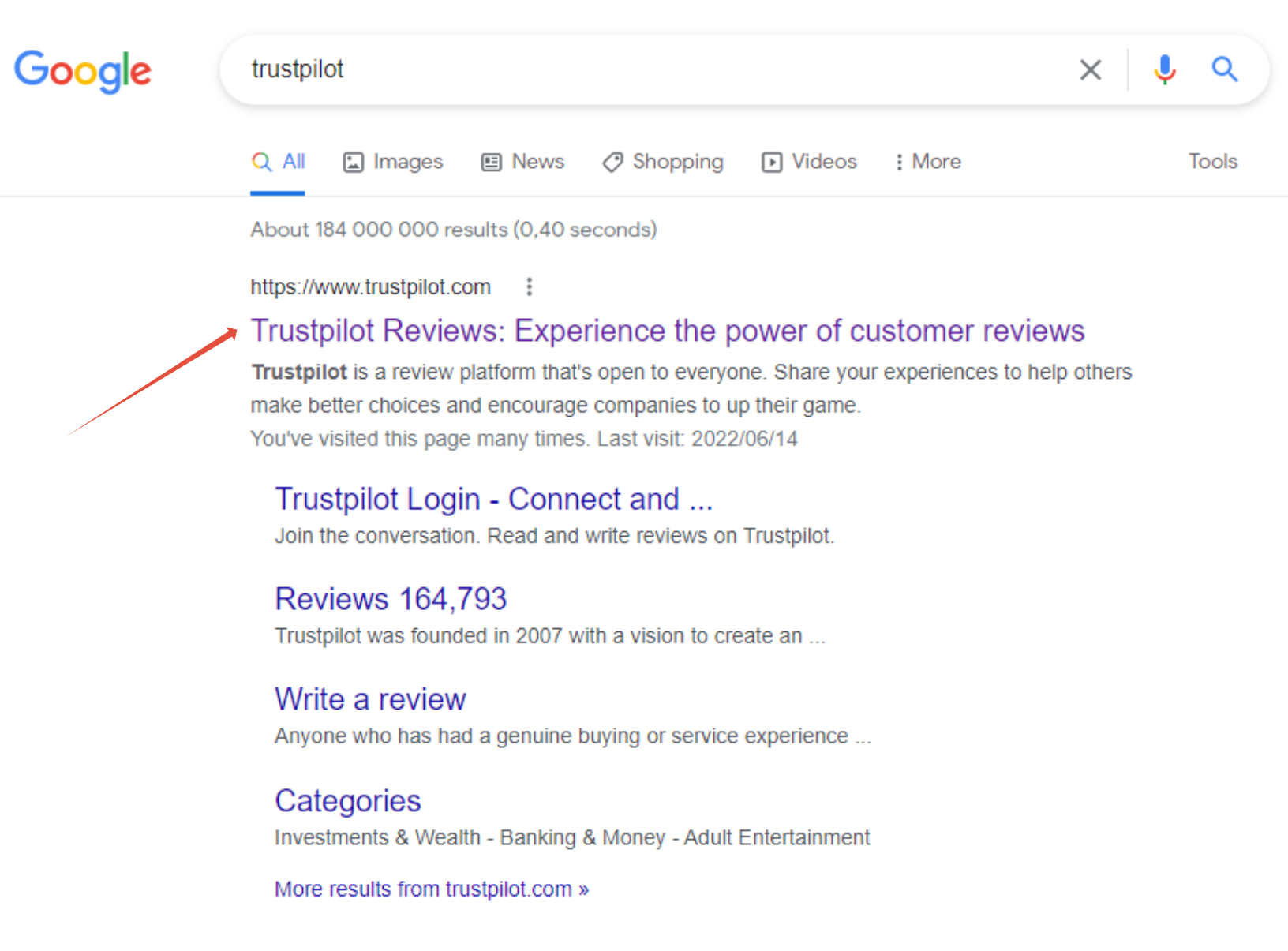Open the Categories sitelink

[x=348, y=800]
